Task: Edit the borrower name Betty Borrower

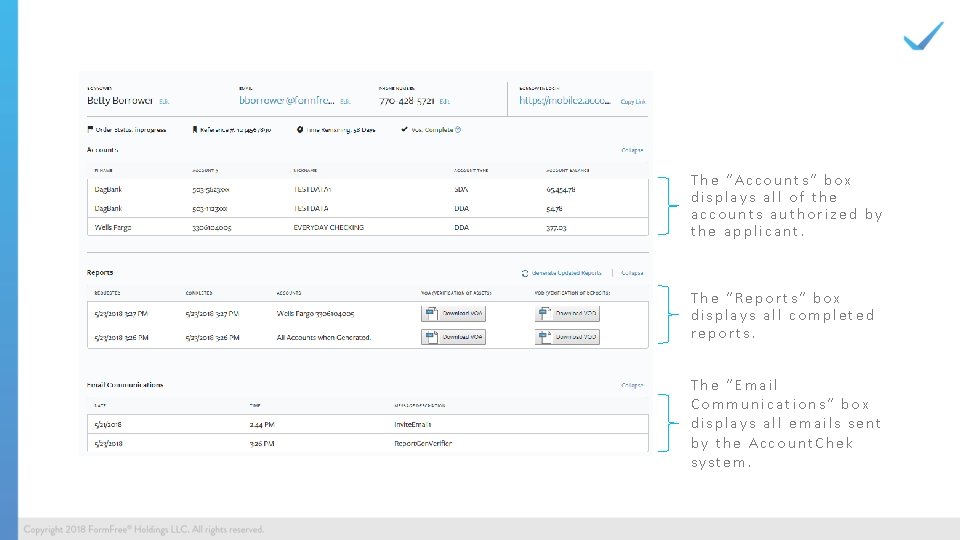Action: (x=164, y=102)
